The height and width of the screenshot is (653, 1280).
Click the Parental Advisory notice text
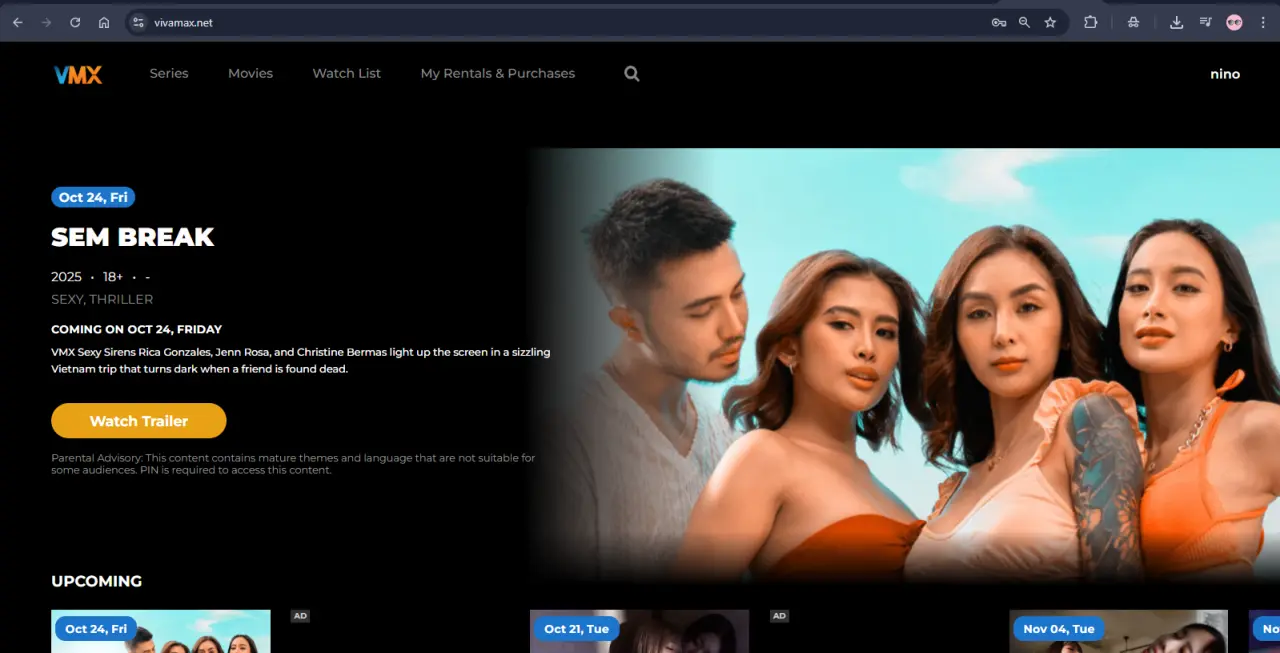[293, 464]
